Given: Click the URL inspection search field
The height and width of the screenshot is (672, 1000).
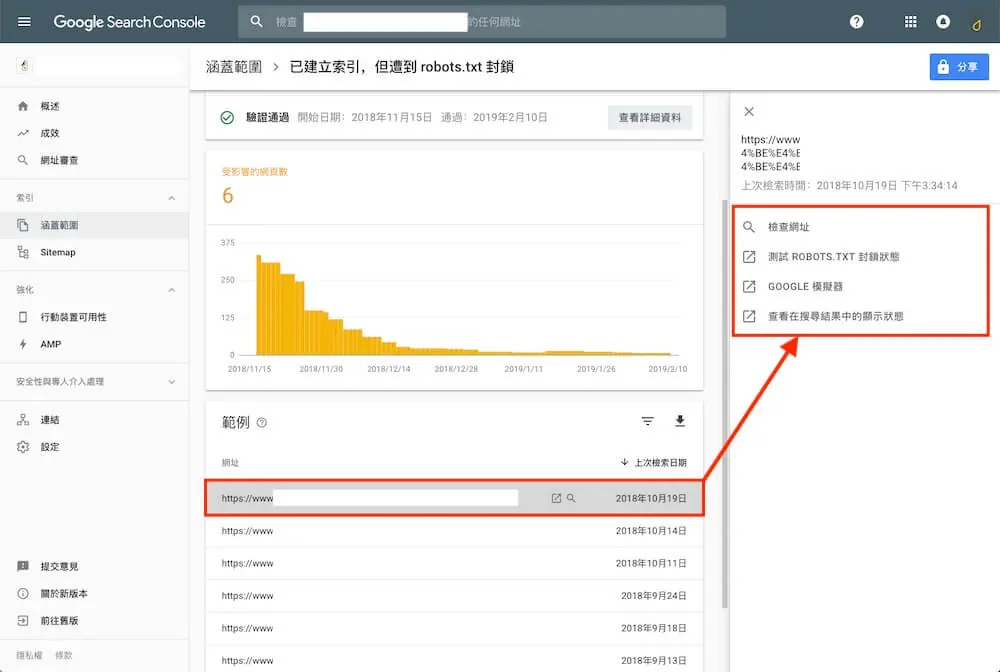Looking at the screenshot, I should coord(482,22).
